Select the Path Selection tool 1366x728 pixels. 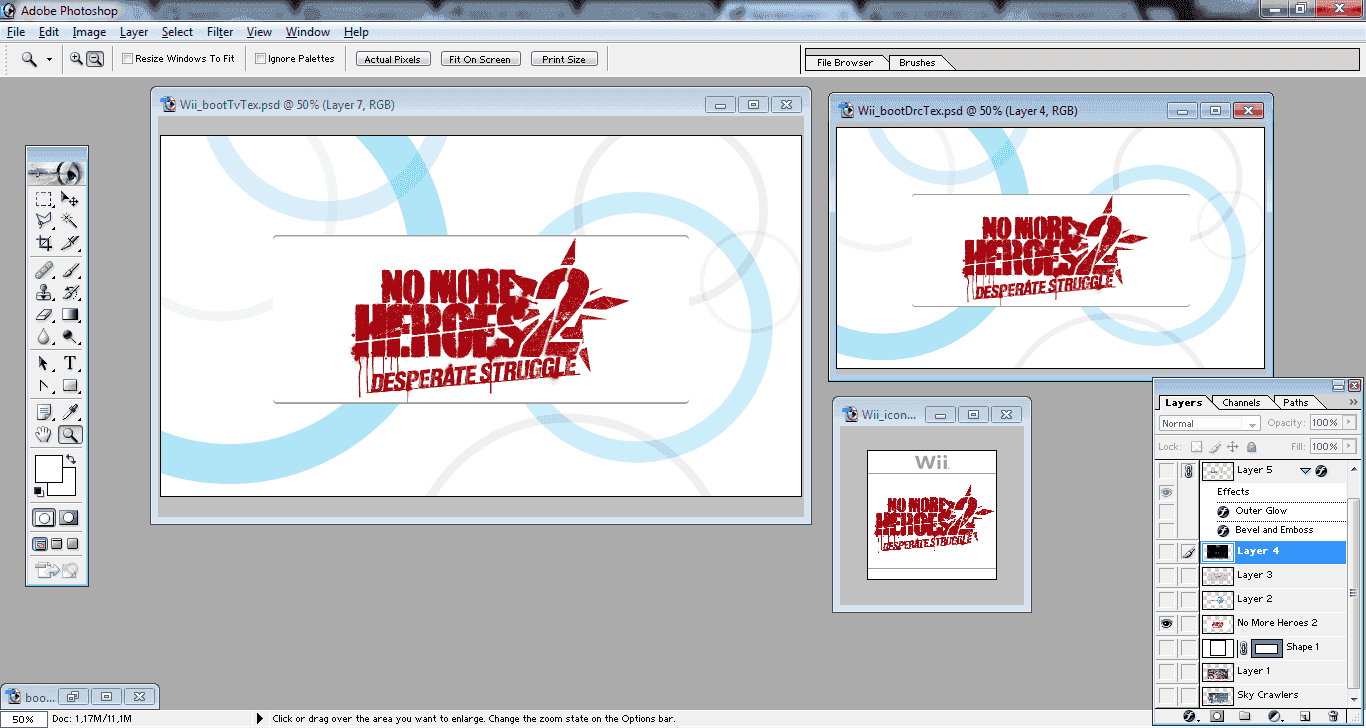click(x=44, y=363)
